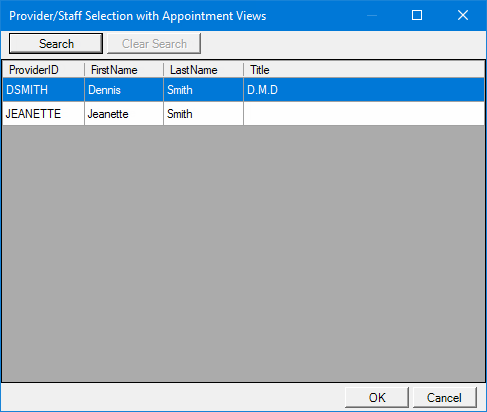
Task: Click the Clear Search button
Action: 154,43
